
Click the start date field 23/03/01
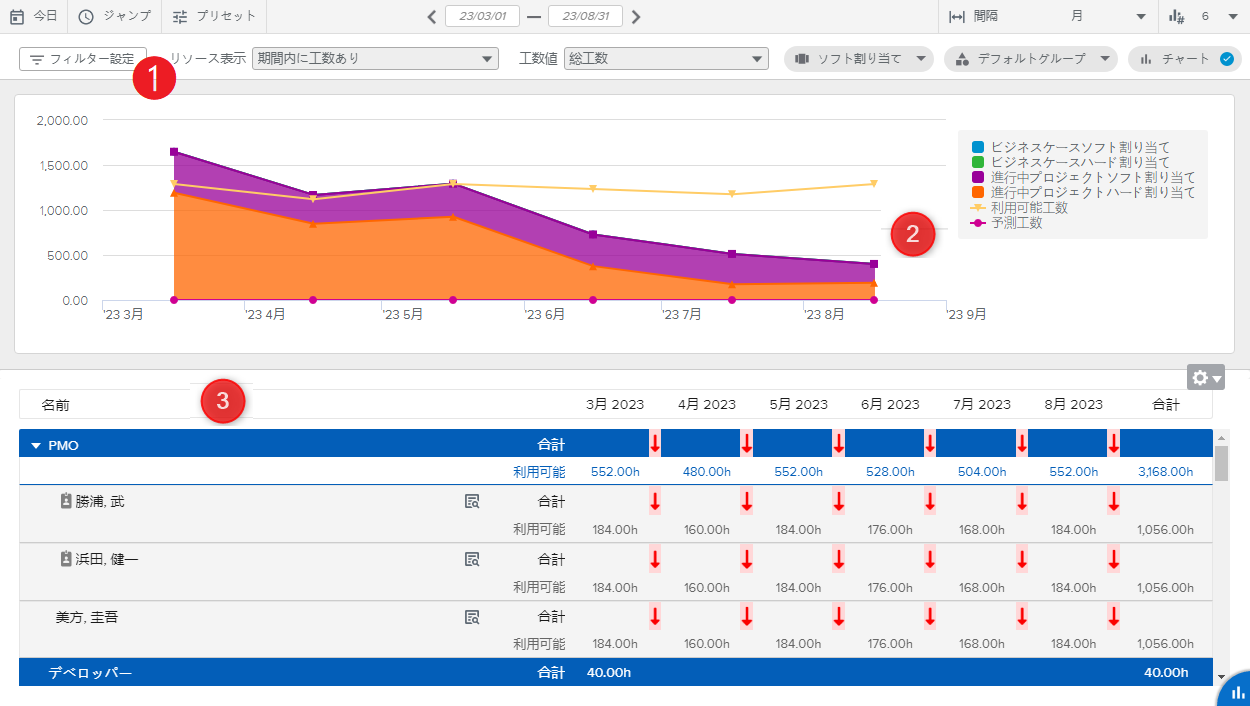tap(482, 17)
